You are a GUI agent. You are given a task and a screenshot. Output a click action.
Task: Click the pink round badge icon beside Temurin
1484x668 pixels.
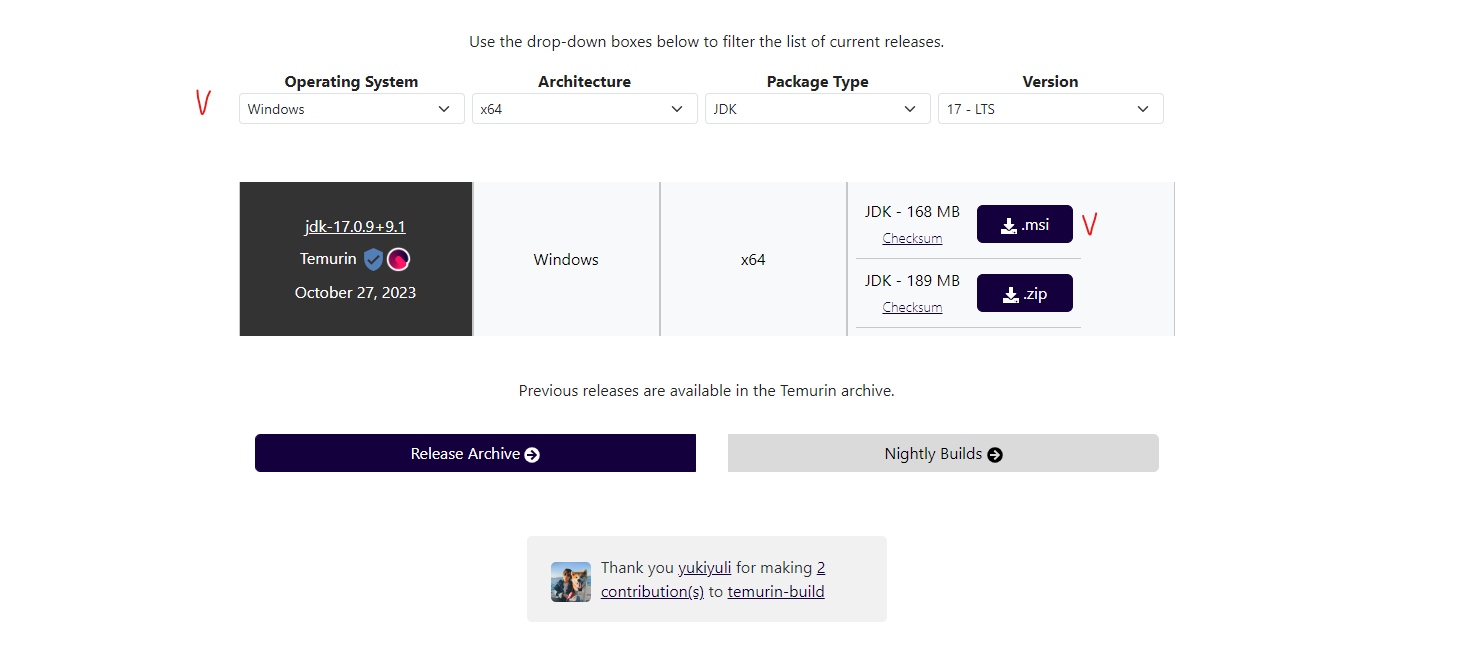point(399,260)
